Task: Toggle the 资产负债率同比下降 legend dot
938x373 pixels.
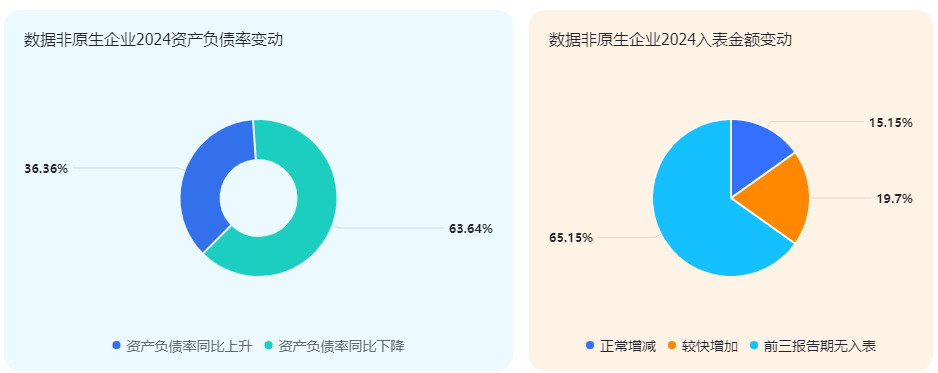Action: [x=269, y=345]
